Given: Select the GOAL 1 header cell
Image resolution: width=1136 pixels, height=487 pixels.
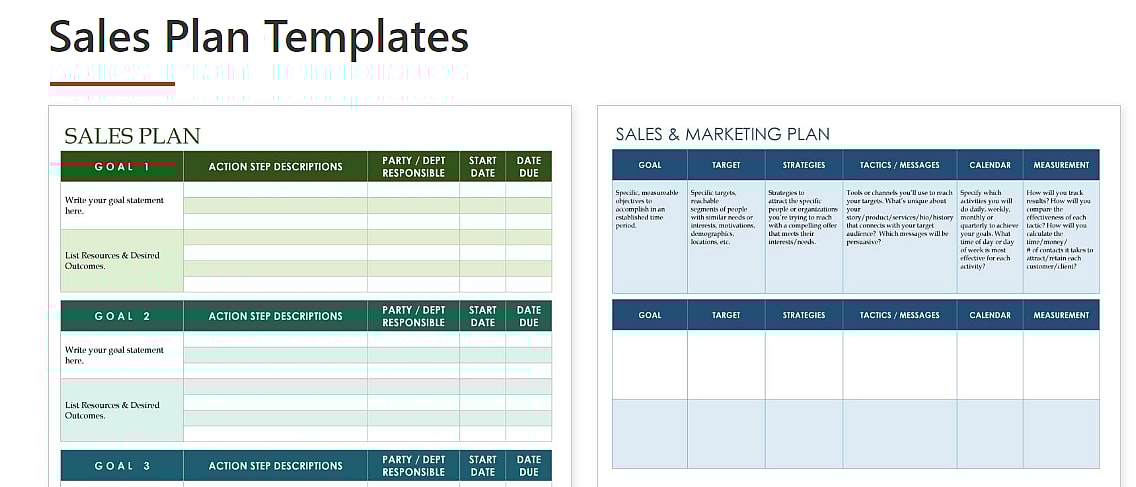Looking at the screenshot, I should [122, 167].
